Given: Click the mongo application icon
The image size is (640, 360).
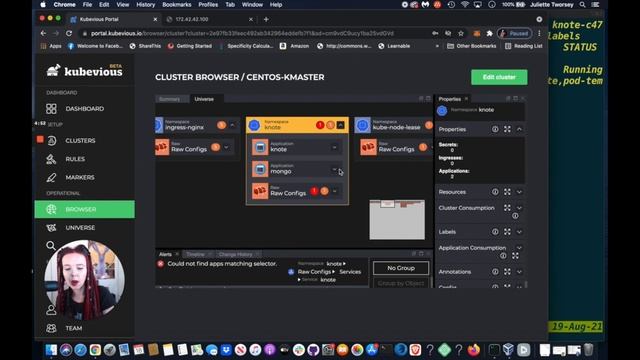Looking at the screenshot, I should click(x=260, y=169).
